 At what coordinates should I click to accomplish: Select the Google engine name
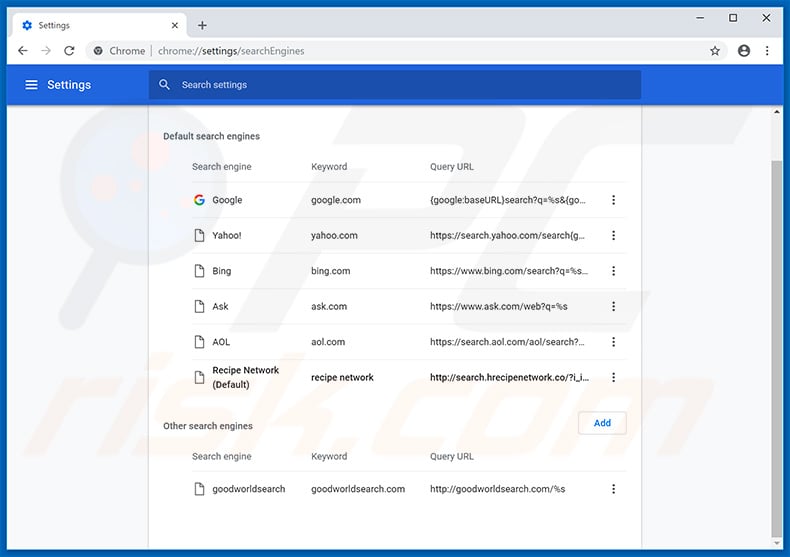tap(227, 200)
